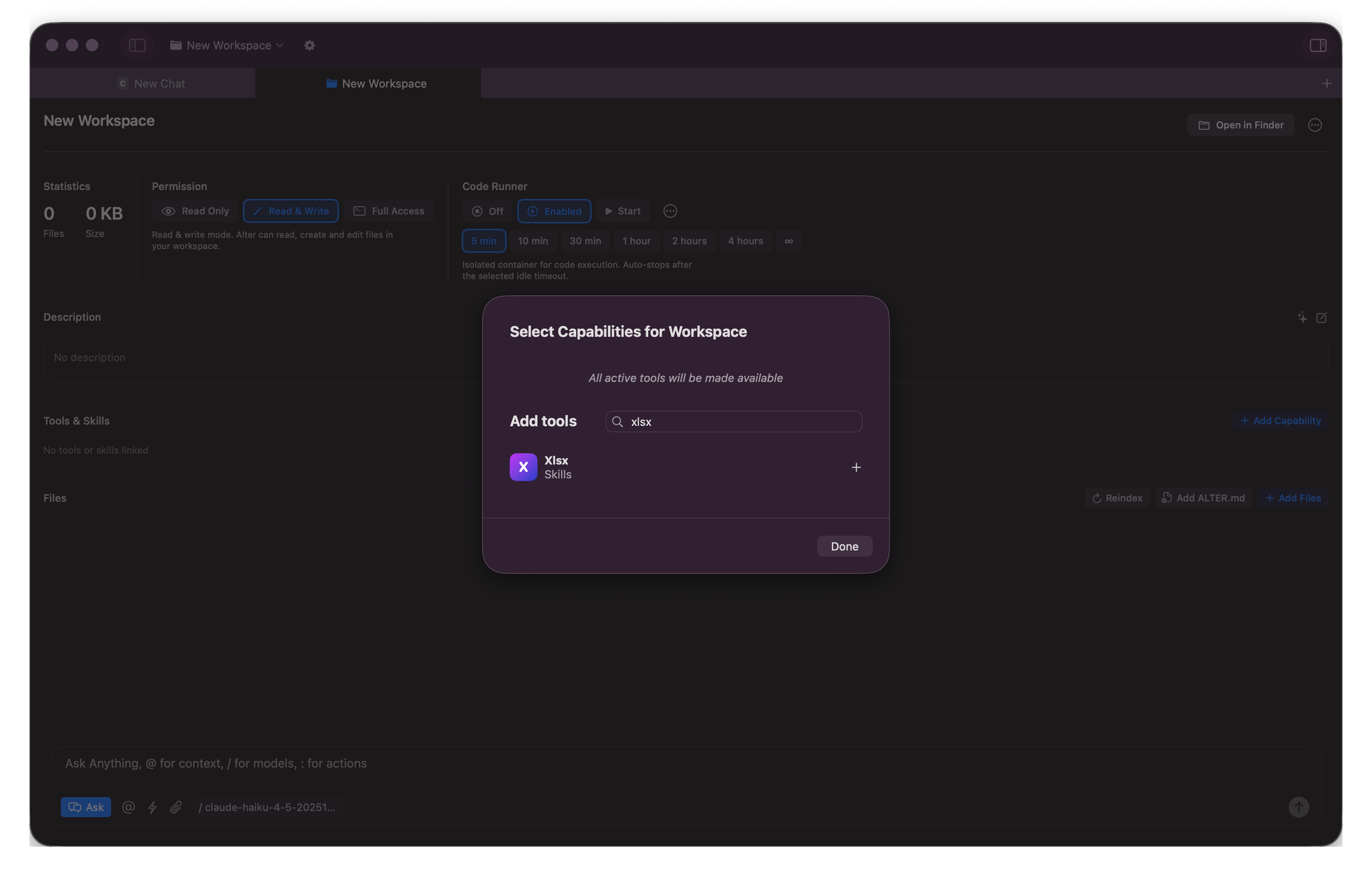Choose the 4 hours idle timeout
1372x883 pixels.
746,241
